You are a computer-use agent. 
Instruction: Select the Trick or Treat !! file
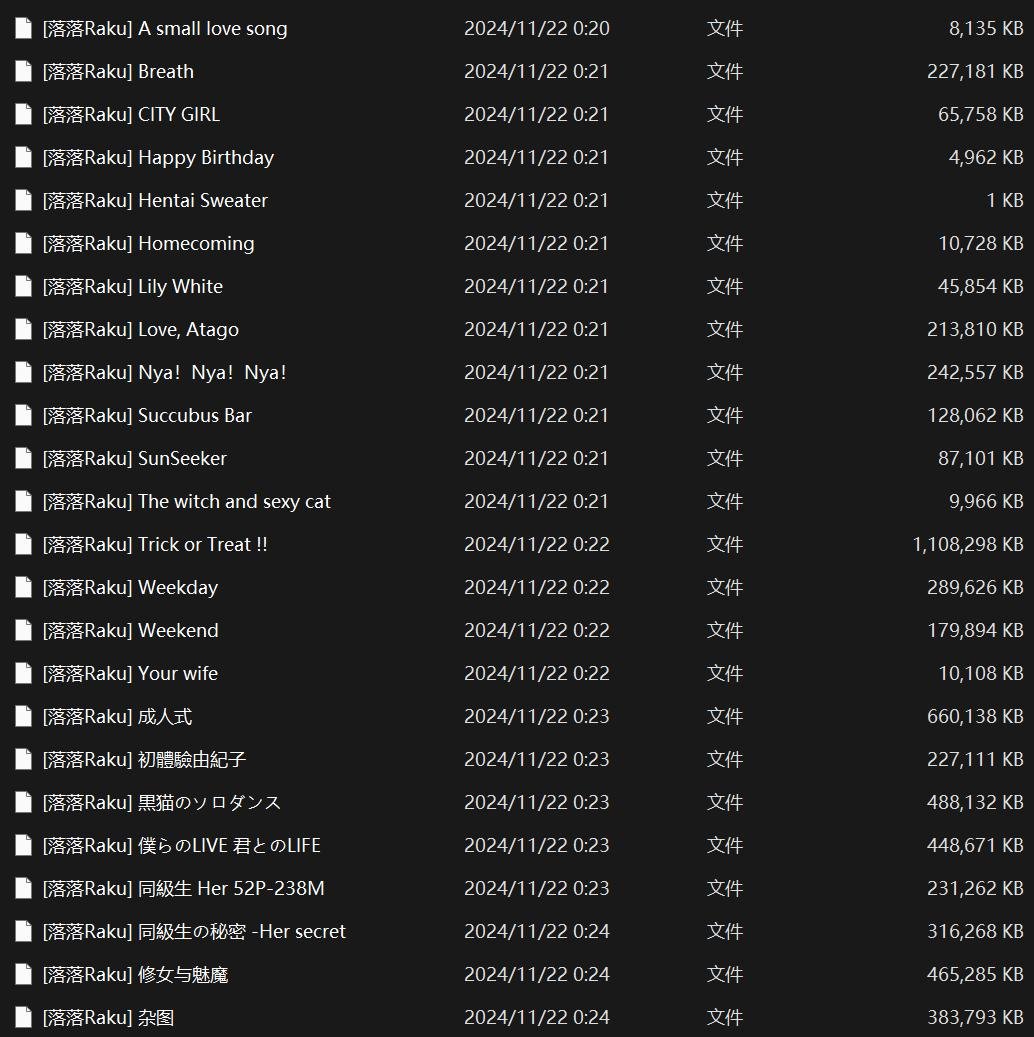(155, 544)
